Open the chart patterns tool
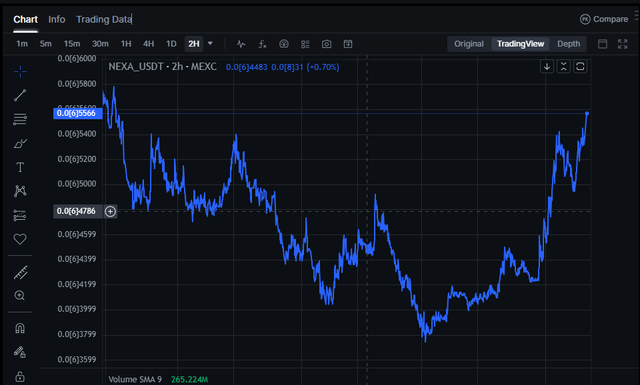The height and width of the screenshot is (385, 640). [x=20, y=191]
